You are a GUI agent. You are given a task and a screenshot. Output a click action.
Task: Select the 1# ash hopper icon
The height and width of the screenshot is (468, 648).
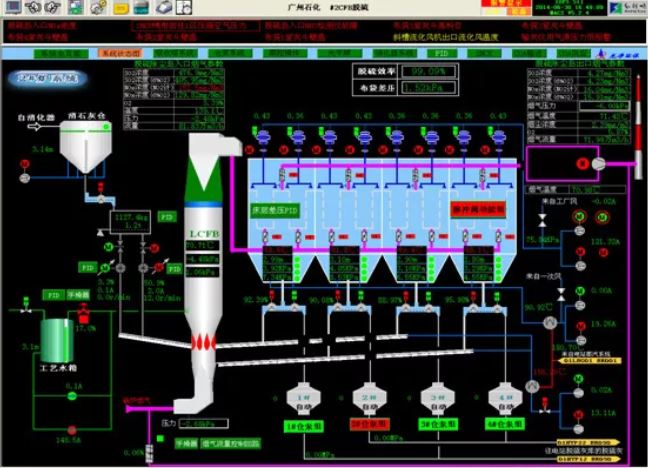tap(301, 398)
